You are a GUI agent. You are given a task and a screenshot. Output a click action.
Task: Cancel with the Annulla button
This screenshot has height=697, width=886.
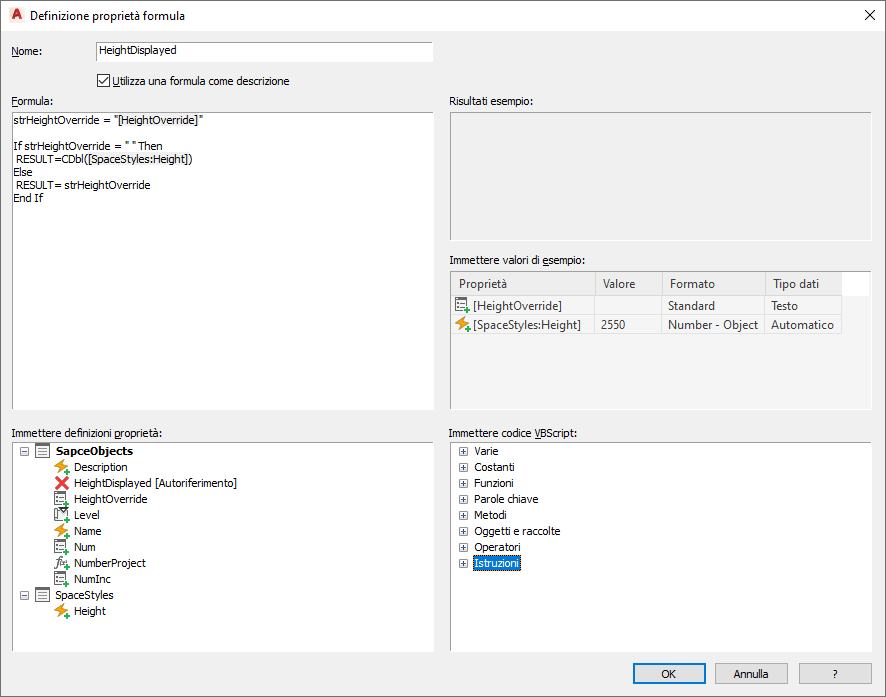click(x=751, y=674)
